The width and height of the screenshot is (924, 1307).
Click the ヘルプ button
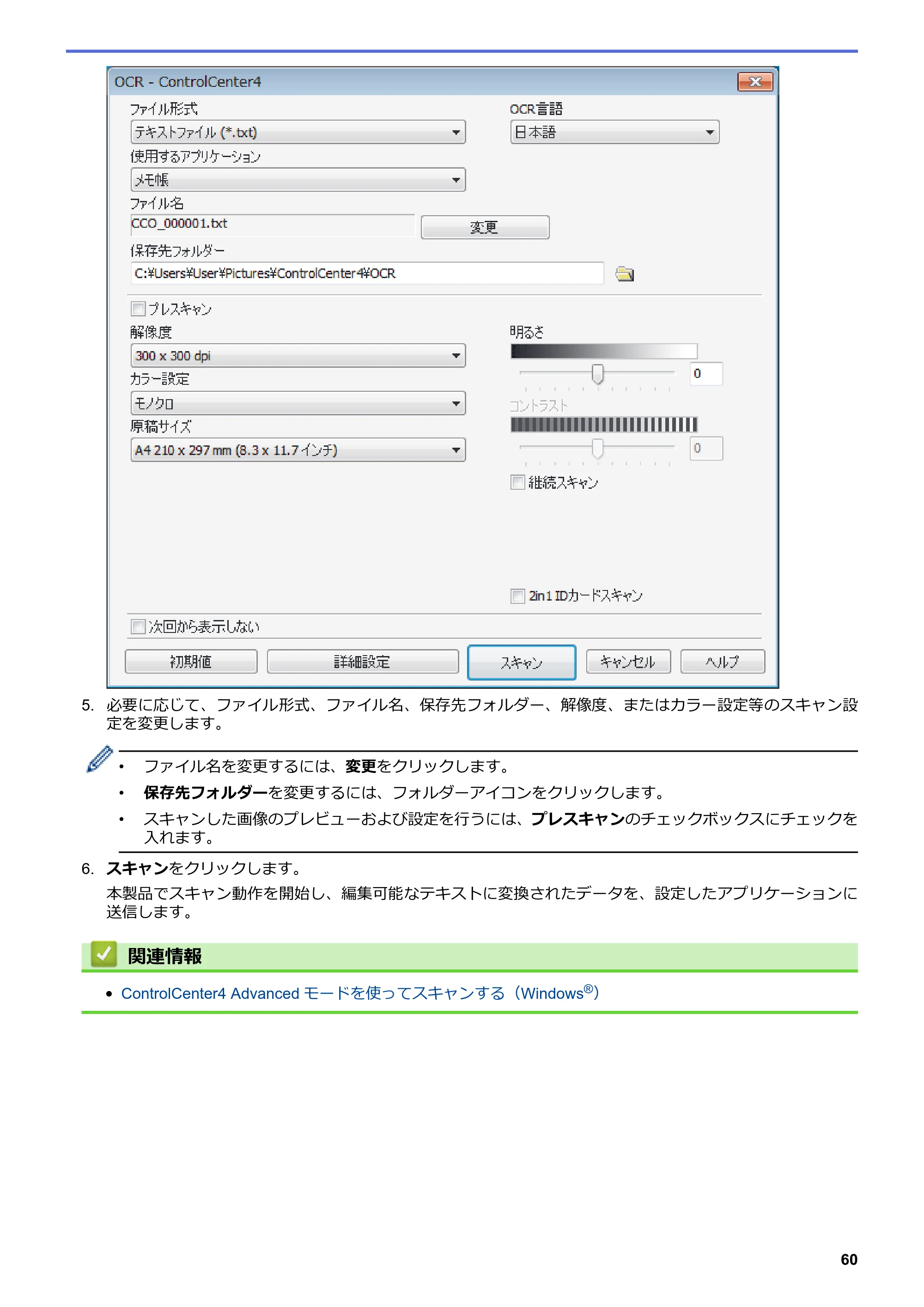723,662
